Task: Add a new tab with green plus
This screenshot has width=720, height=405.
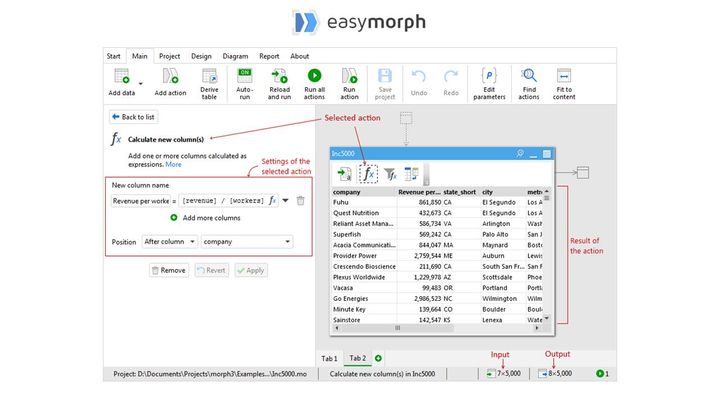Action: point(378,358)
